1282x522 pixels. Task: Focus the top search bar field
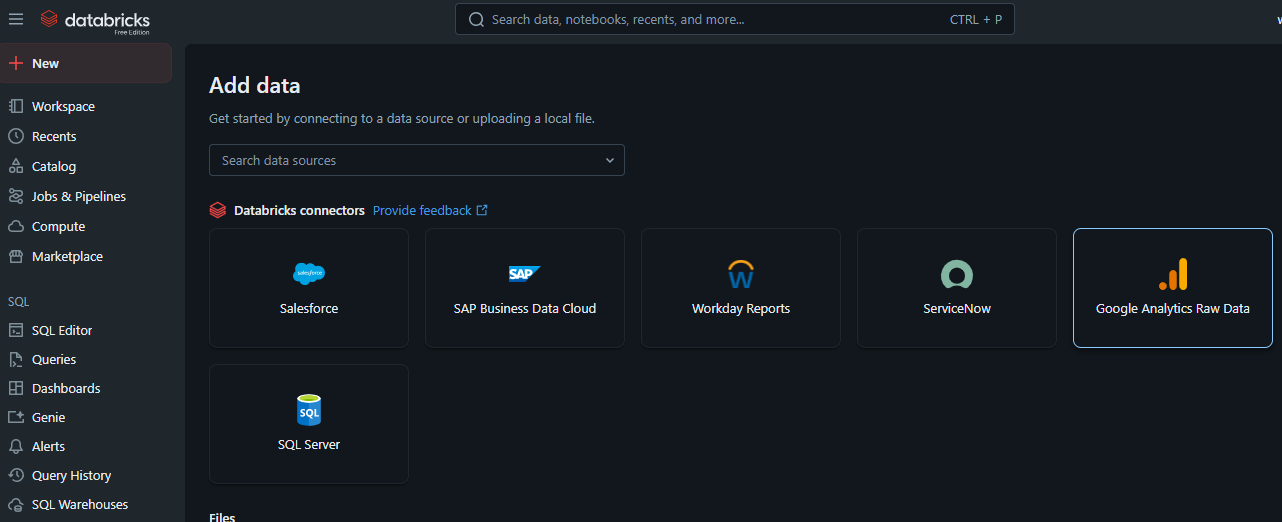735,19
